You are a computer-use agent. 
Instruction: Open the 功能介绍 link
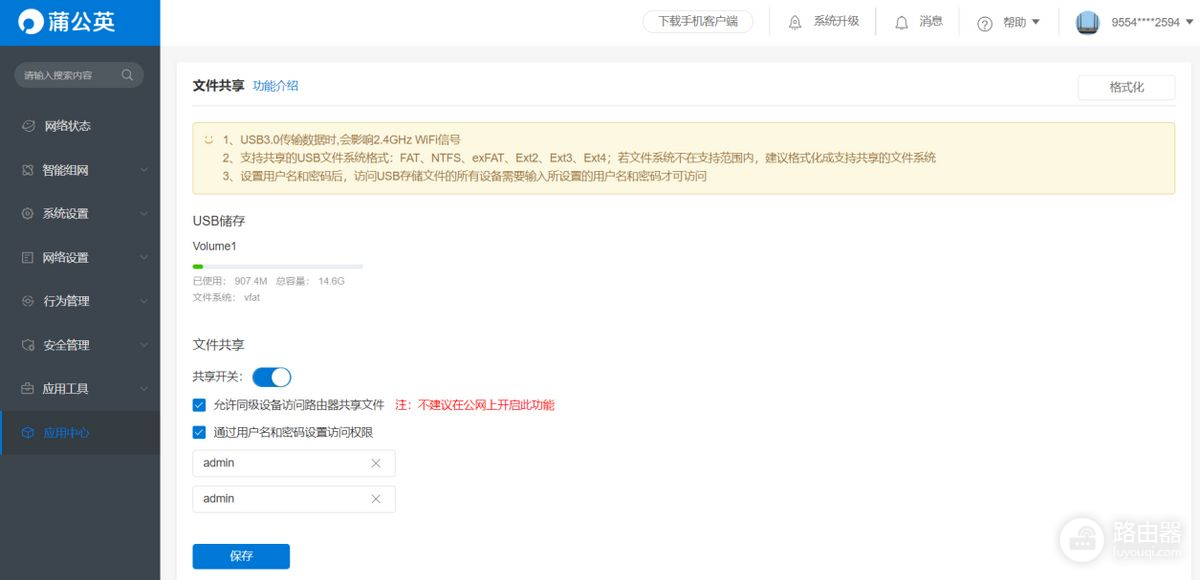click(275, 86)
